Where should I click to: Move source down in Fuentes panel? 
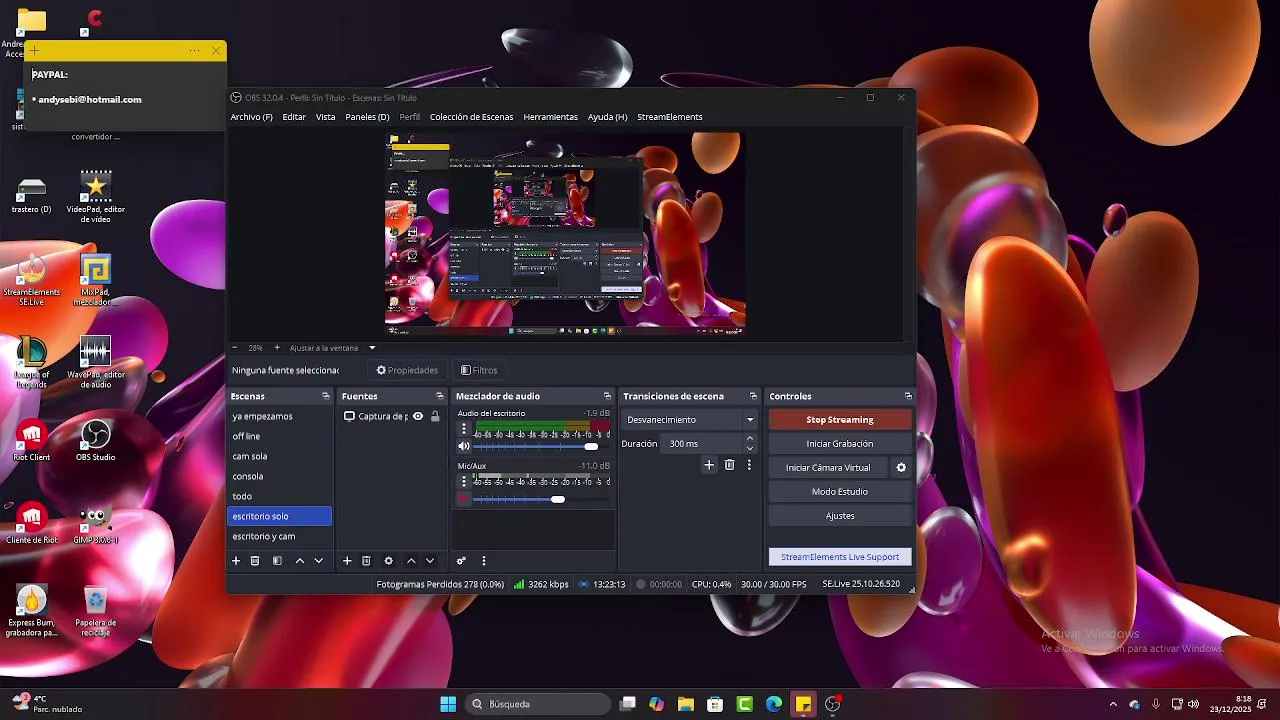(x=430, y=561)
